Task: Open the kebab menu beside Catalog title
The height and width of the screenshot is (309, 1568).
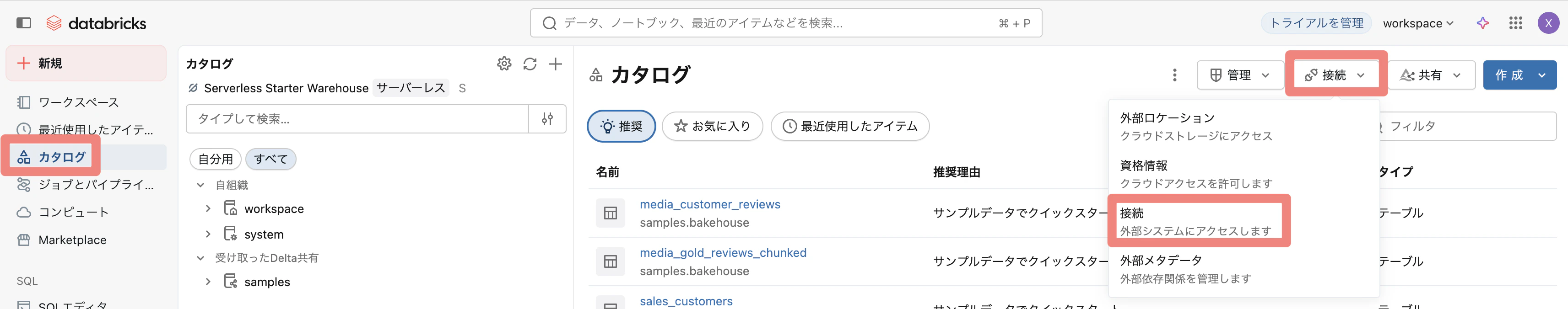Action: (1174, 75)
